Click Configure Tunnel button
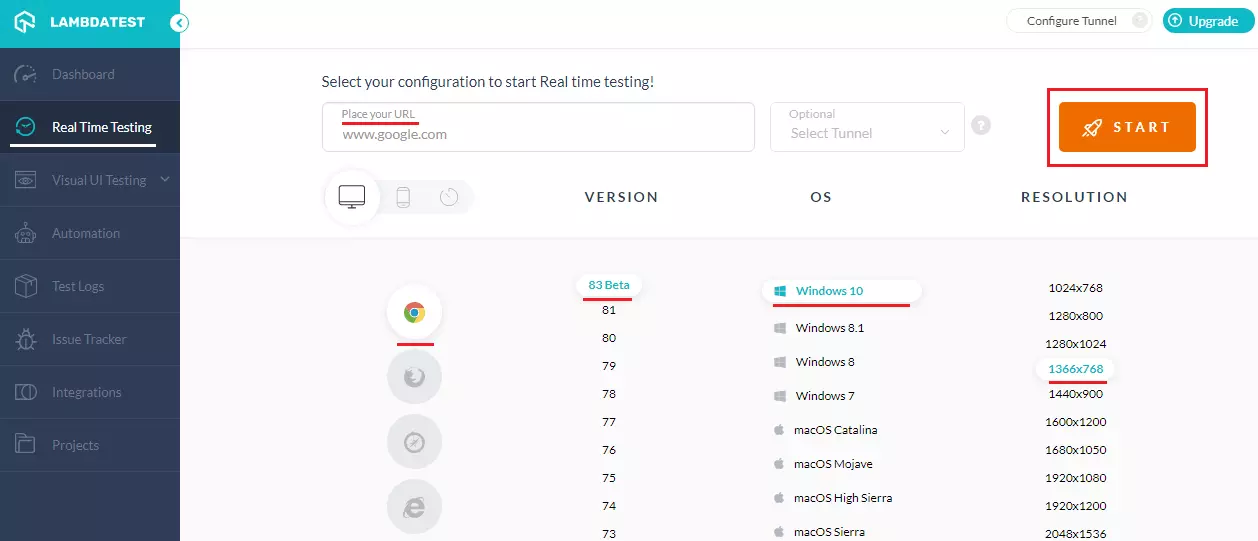Image resolution: width=1258 pixels, height=541 pixels. (x=1079, y=21)
